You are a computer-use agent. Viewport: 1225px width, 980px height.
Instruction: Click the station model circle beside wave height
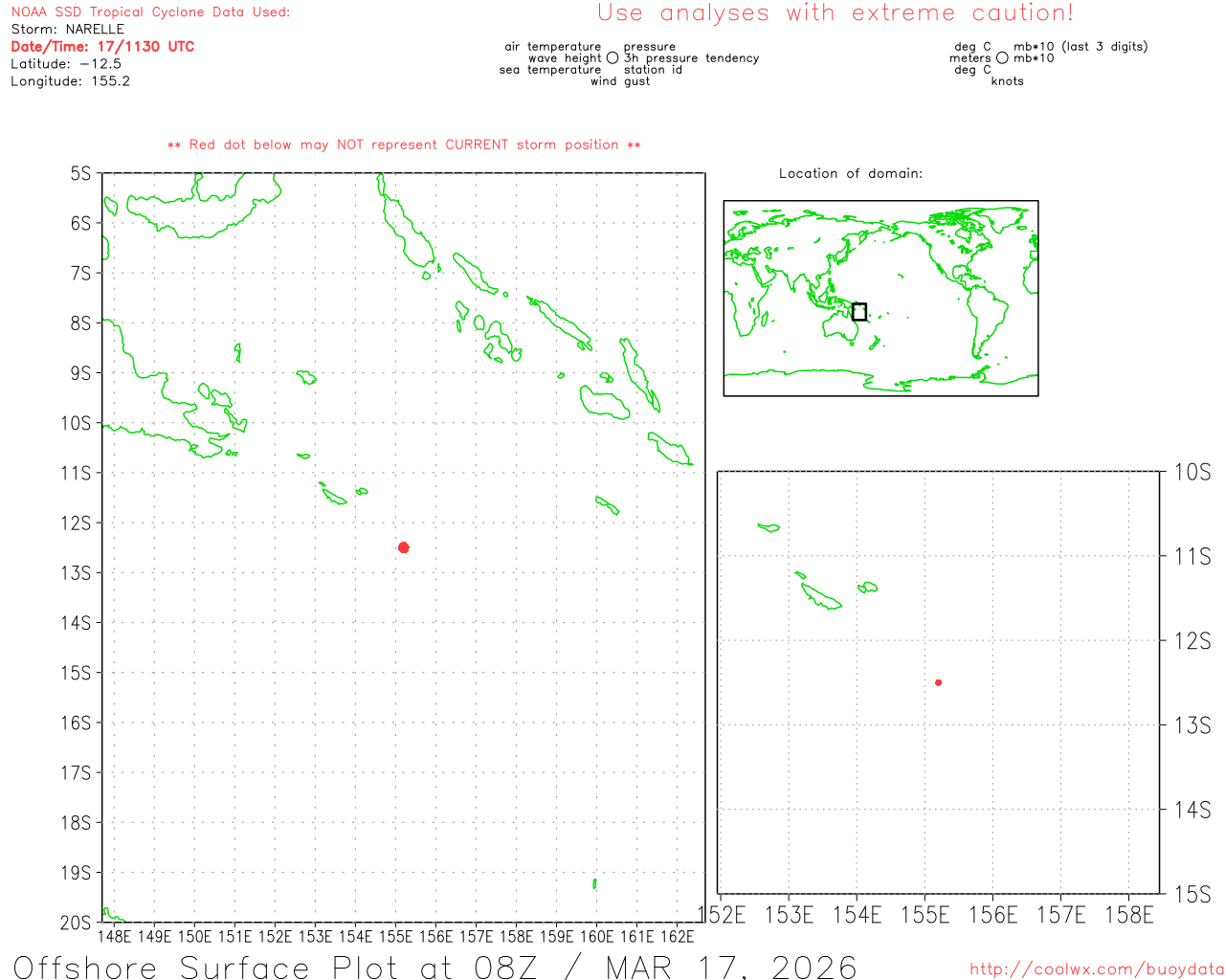(x=612, y=58)
